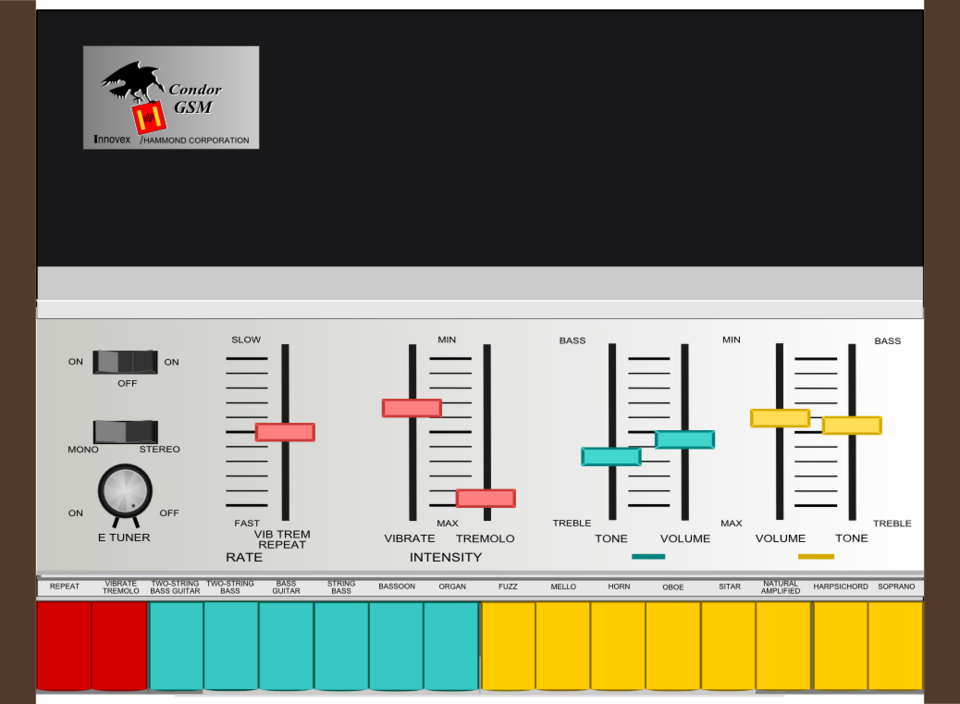Flip the Mono/Stereo switch

[125, 432]
